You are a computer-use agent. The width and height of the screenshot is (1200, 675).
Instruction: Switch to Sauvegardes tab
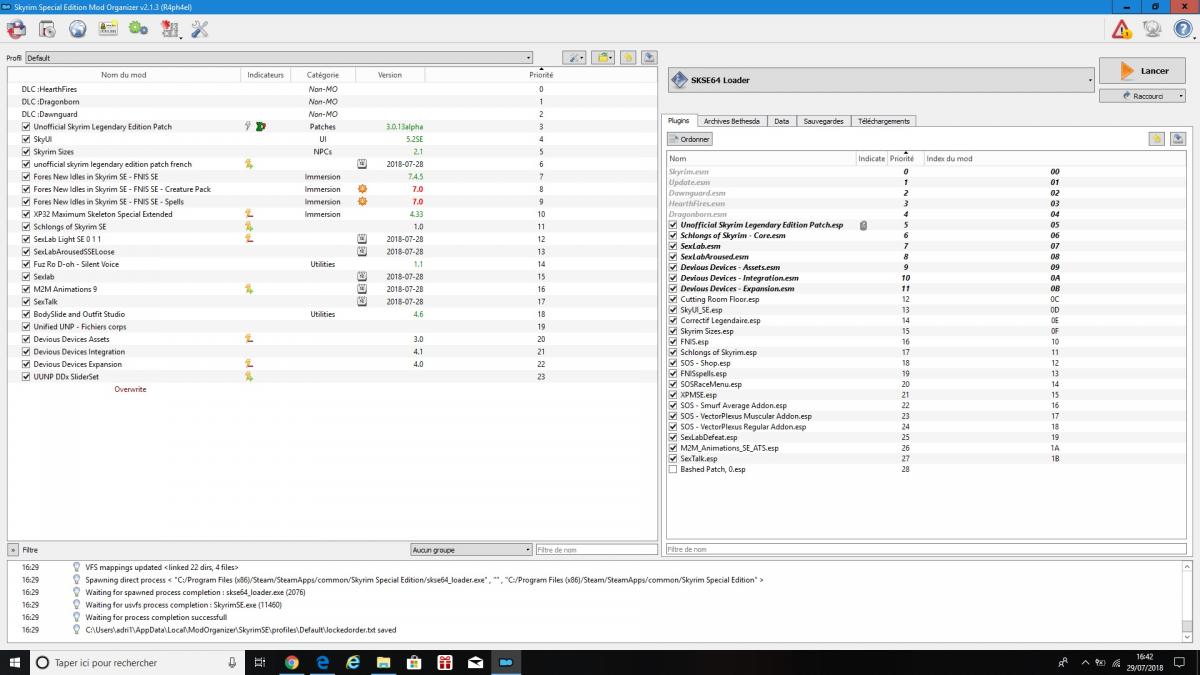click(x=824, y=121)
